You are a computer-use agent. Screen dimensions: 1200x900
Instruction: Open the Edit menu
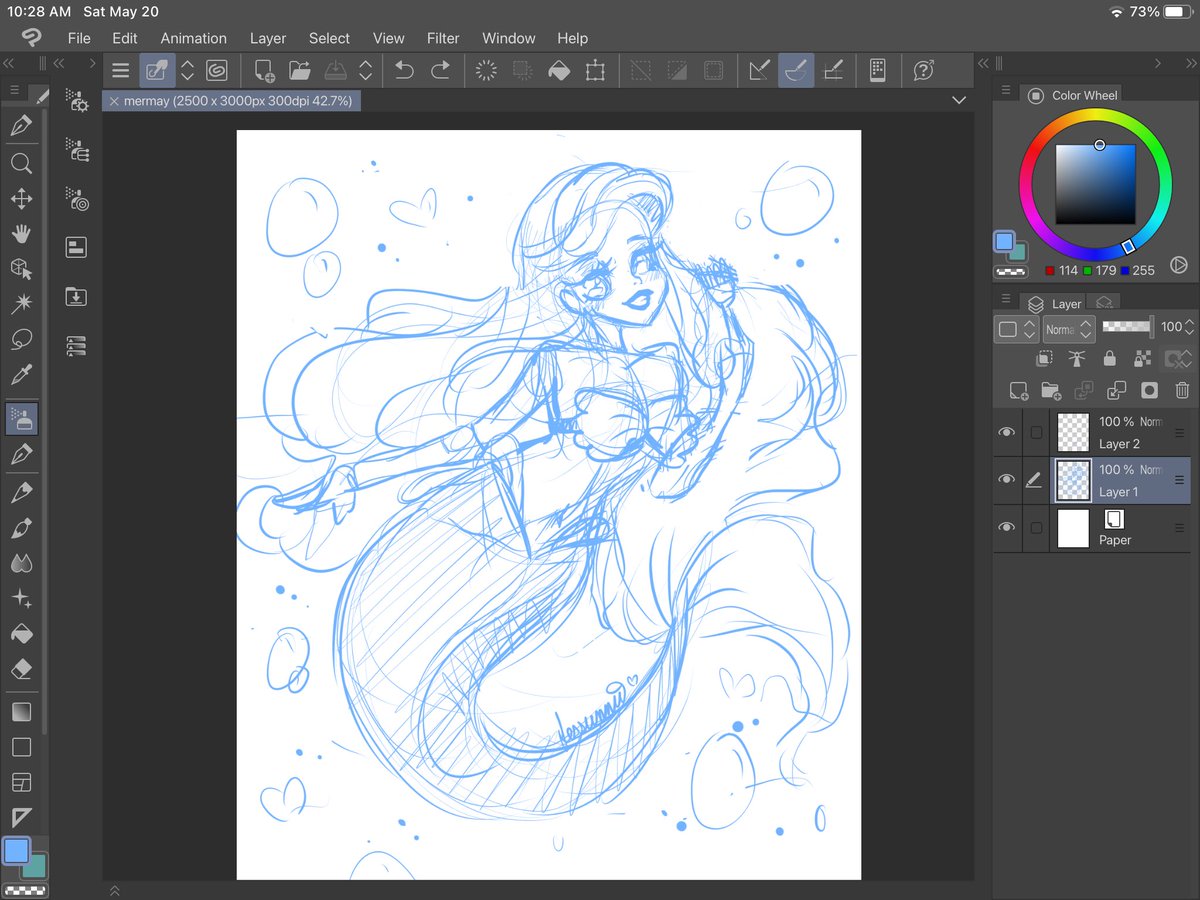(125, 38)
